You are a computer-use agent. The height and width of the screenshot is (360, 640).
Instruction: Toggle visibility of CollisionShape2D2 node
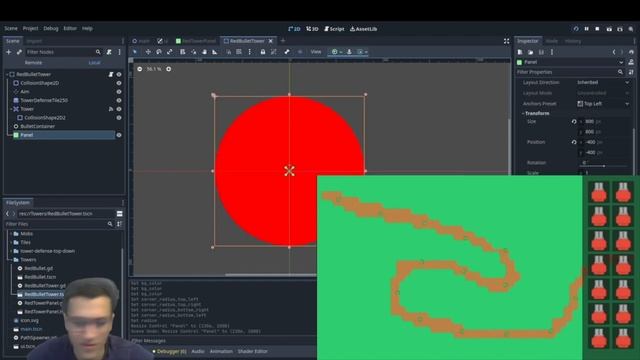pos(119,118)
